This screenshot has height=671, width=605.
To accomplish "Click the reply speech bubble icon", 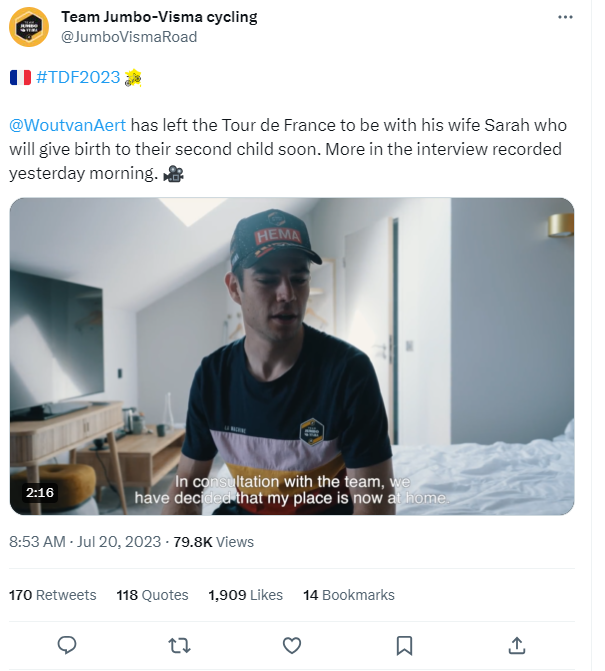I will click(67, 644).
